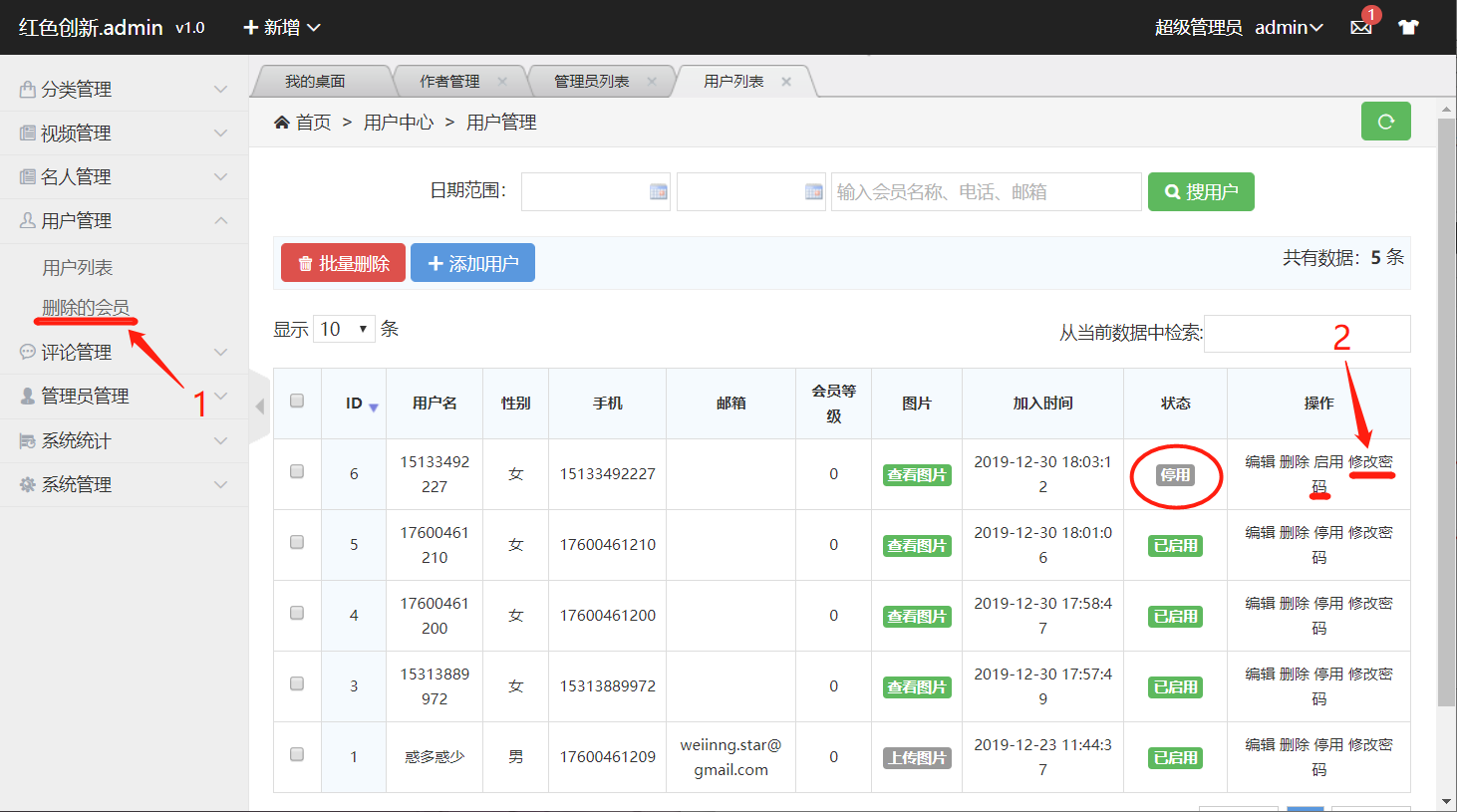1457x812 pixels.
Task: Open the admin account dropdown
Action: (1289, 28)
